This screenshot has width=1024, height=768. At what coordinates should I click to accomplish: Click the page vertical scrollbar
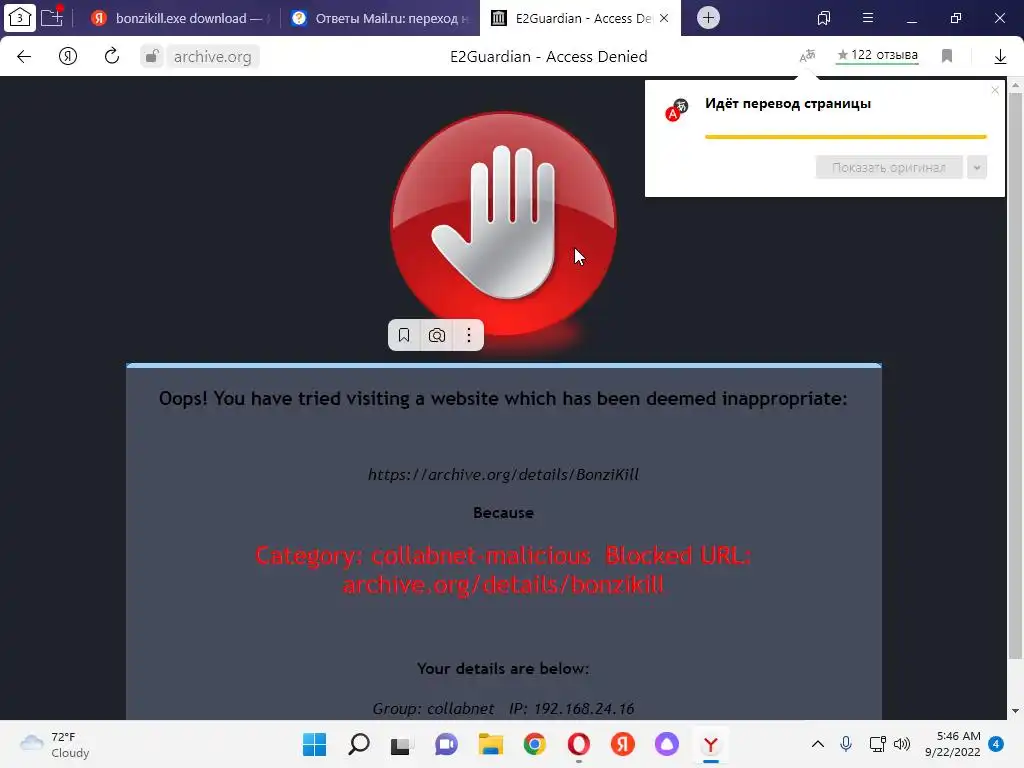1015,376
